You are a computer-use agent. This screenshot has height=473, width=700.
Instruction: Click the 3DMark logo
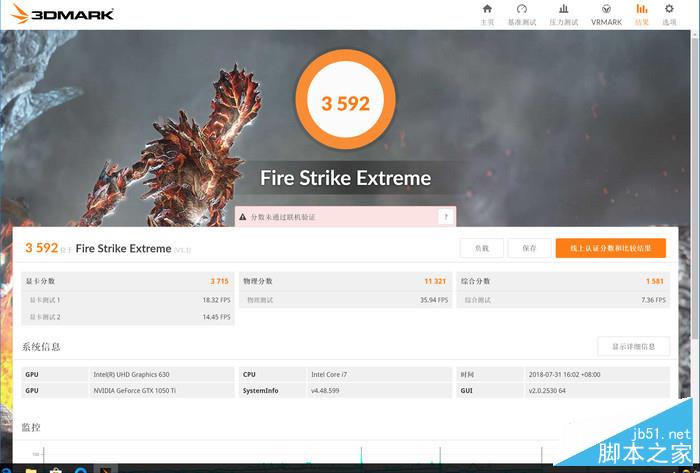(62, 13)
